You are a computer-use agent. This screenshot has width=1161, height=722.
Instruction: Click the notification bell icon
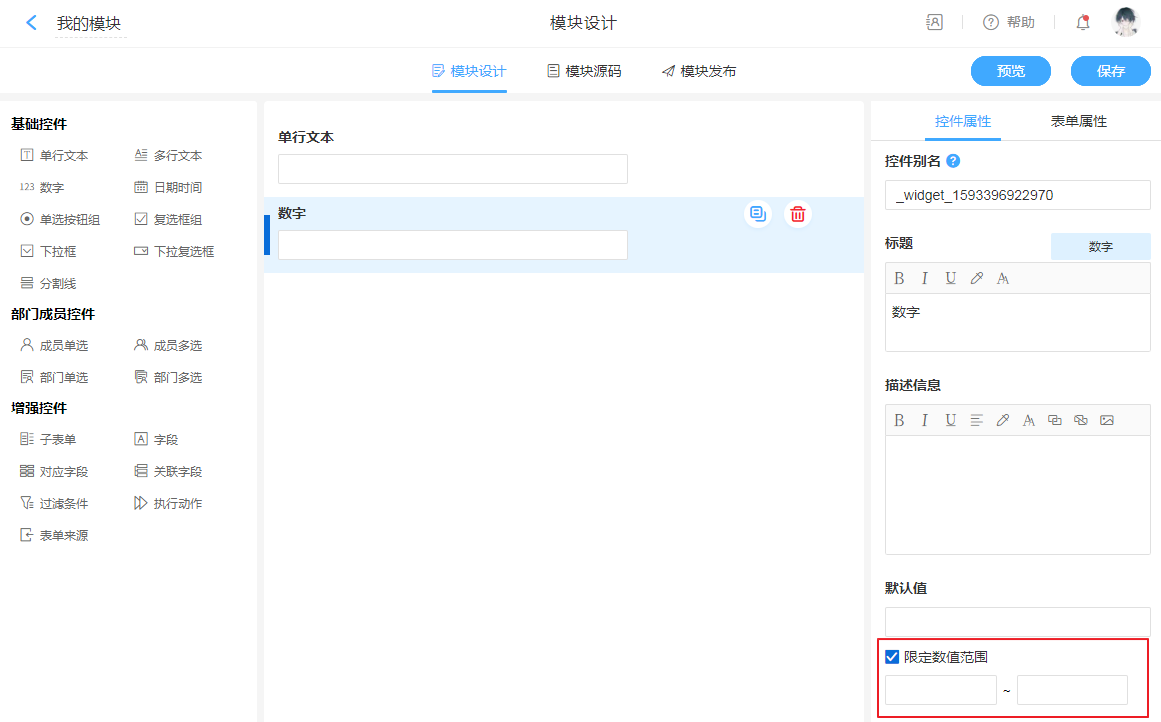click(1083, 22)
